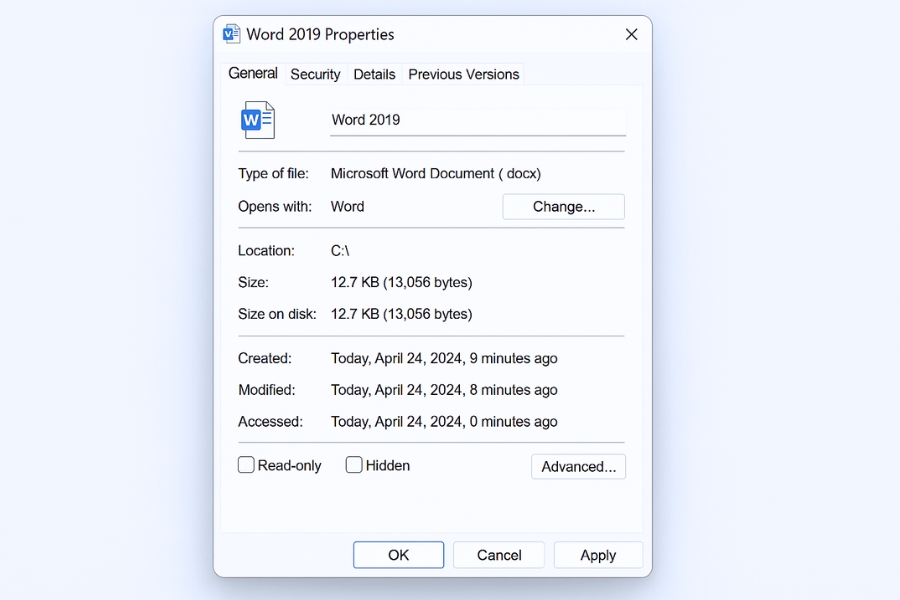Click the file name field containing Word 2019

pos(477,120)
